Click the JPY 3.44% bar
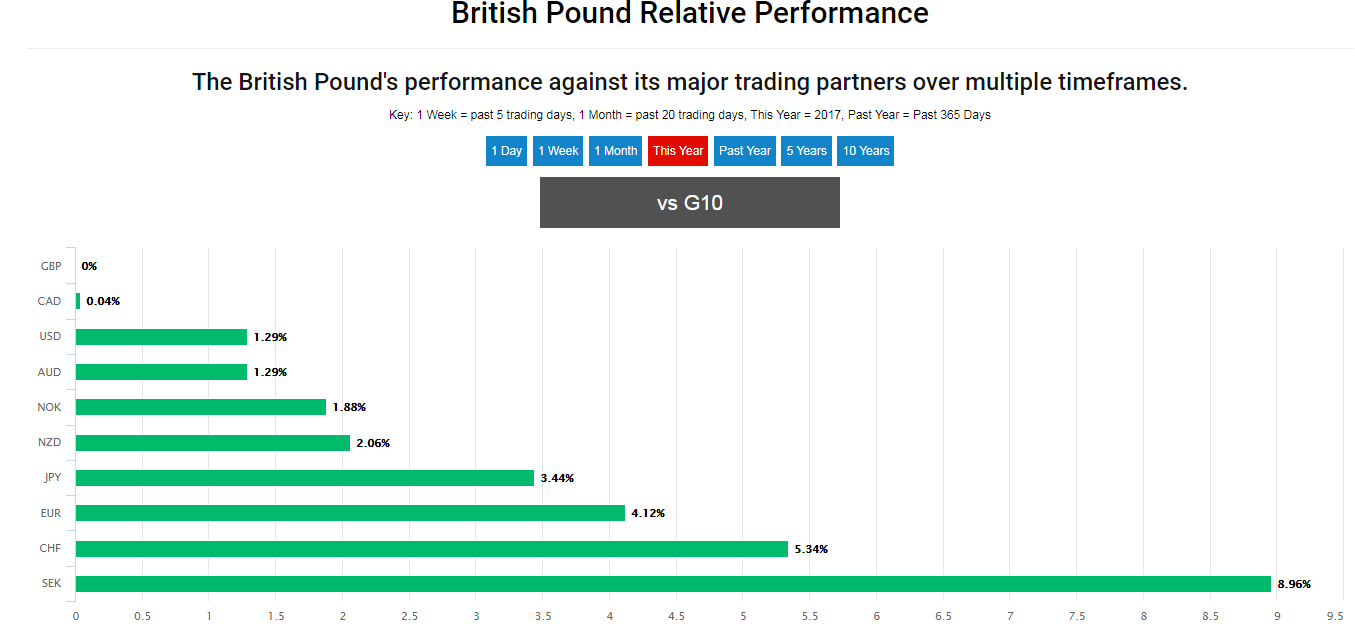This screenshot has height=641, width=1355. coord(305,478)
